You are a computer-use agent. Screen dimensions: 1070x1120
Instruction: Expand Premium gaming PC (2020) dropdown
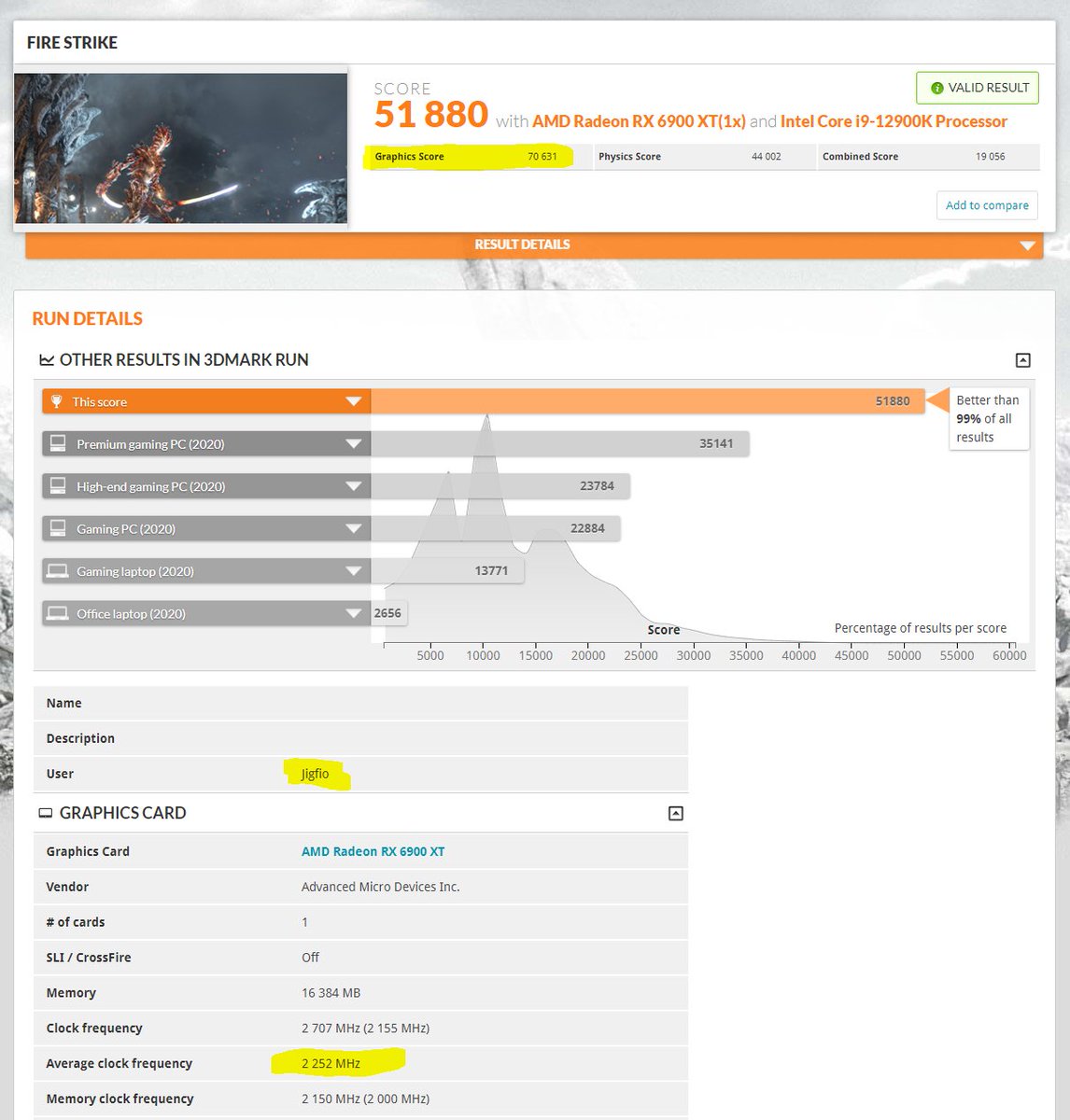[353, 444]
